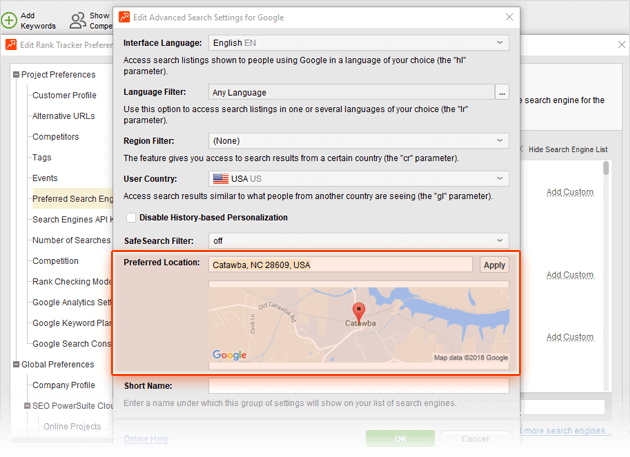
Task: Open the Interface Language dropdown
Action: 358,43
